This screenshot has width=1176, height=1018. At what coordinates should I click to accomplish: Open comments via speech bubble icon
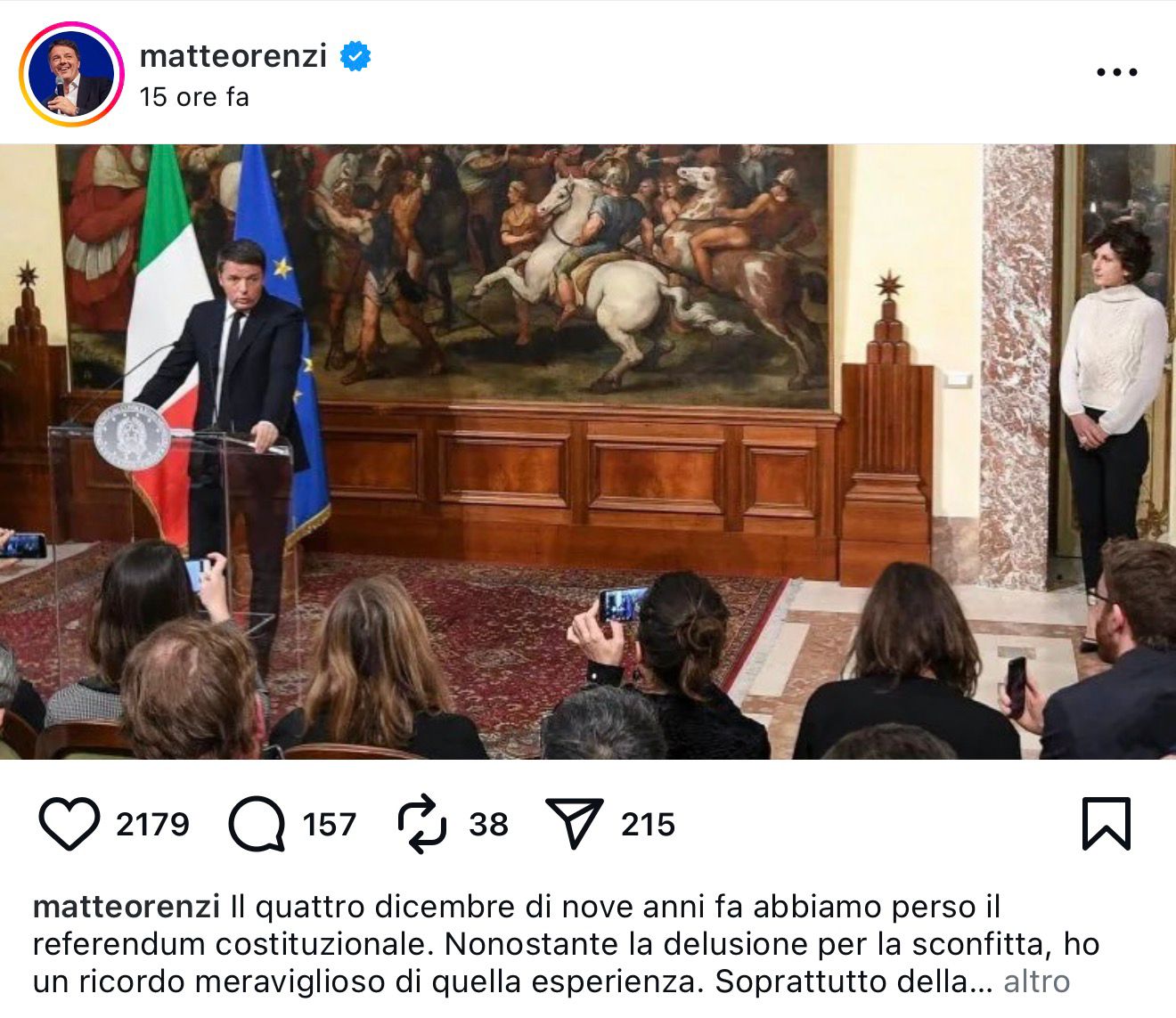(x=257, y=824)
